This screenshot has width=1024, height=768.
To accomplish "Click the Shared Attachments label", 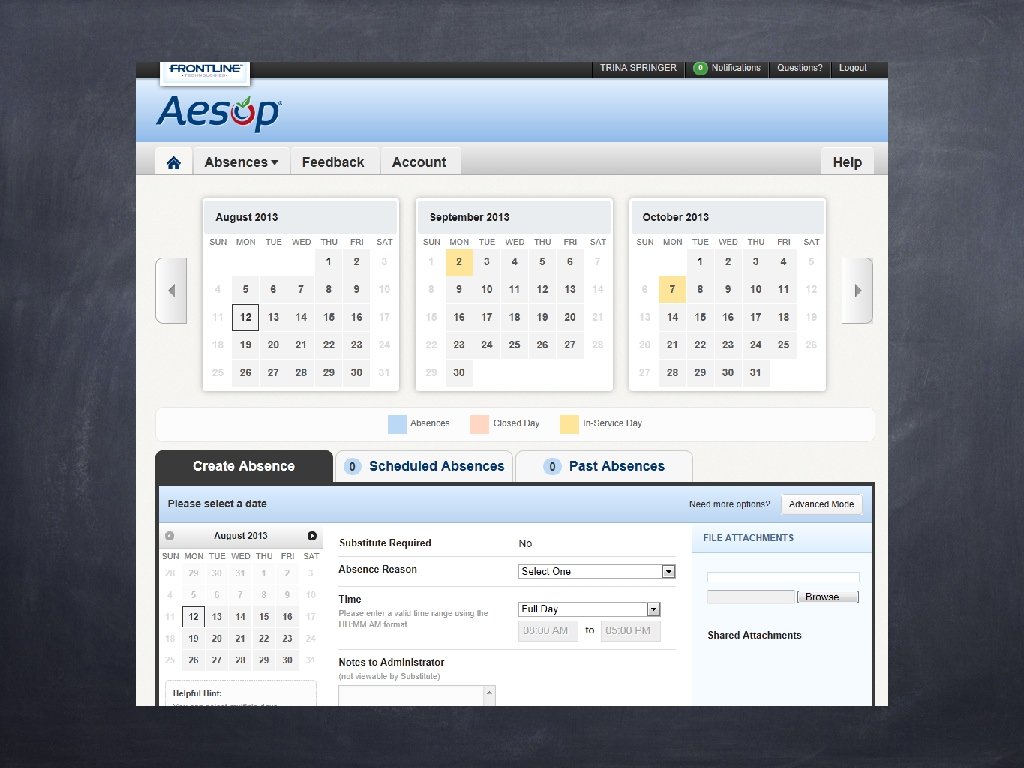I will (x=754, y=635).
